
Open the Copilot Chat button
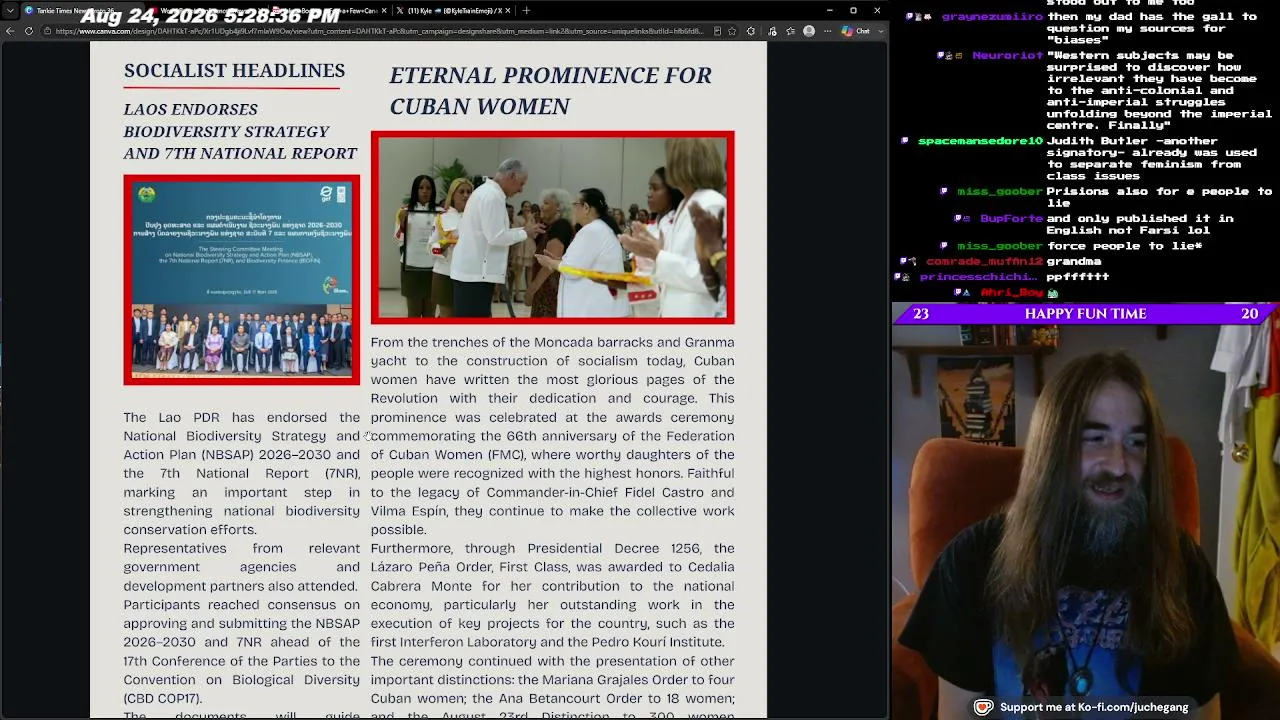[856, 31]
